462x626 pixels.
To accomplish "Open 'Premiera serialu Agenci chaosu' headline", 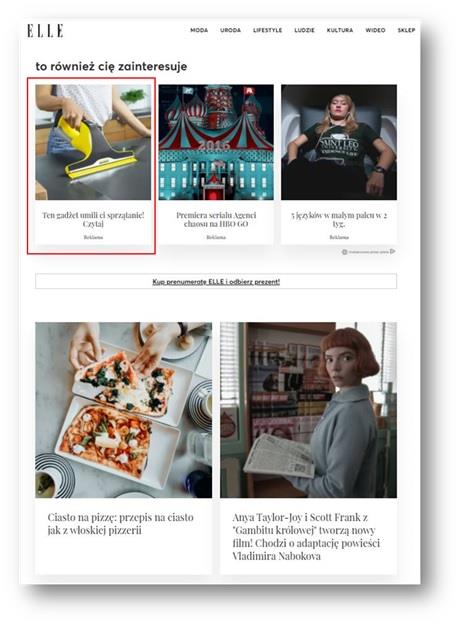I will pyautogui.click(x=216, y=219).
